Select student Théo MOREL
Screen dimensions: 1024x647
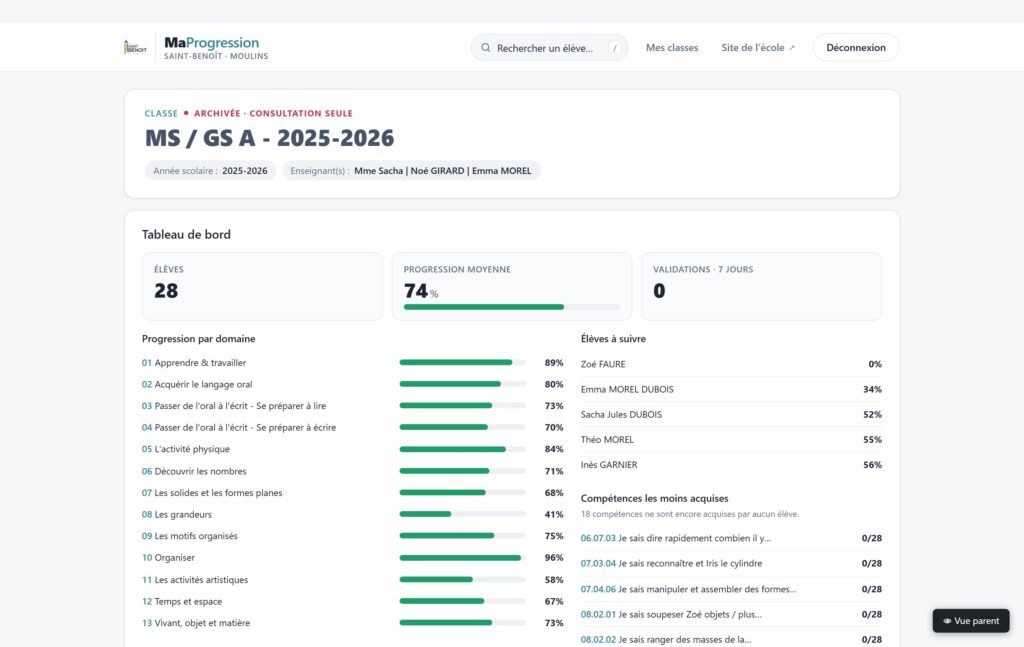point(731,439)
